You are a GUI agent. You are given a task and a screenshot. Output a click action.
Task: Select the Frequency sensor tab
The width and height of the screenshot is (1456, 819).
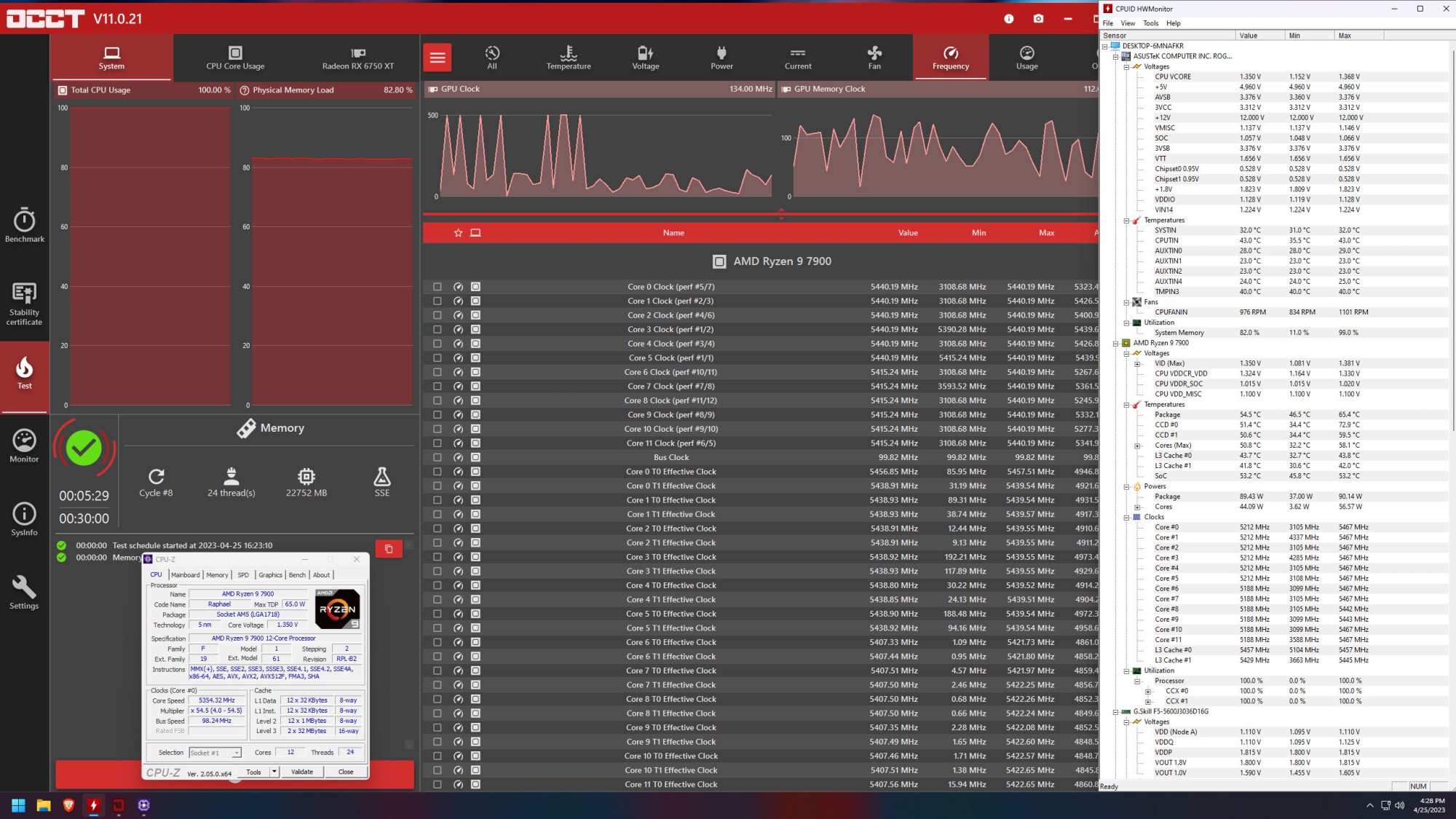click(x=951, y=58)
